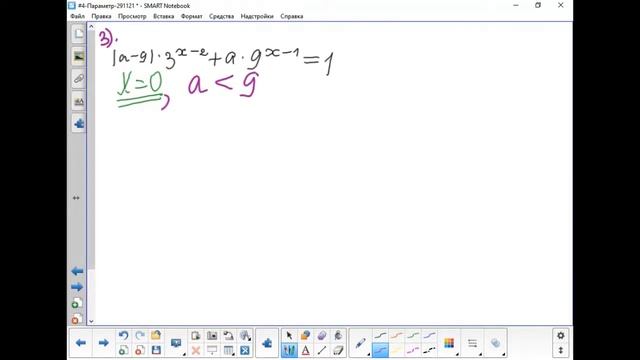Click the blue crossed-arrows icon

244,350
